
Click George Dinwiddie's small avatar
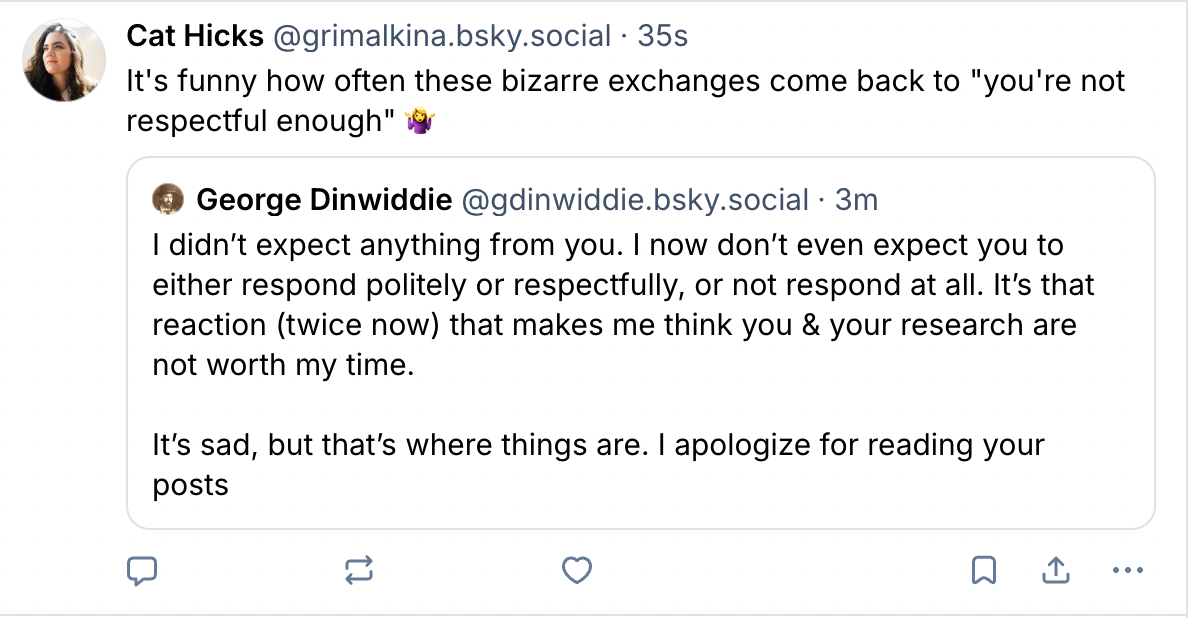168,200
